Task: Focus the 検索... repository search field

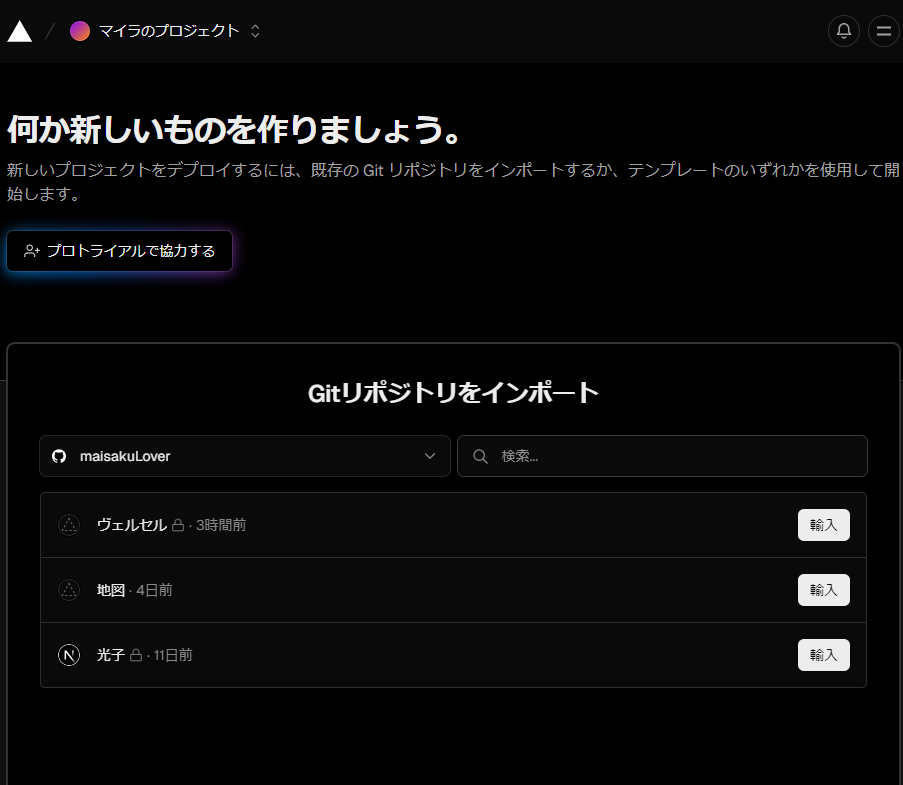Action: tap(662, 456)
